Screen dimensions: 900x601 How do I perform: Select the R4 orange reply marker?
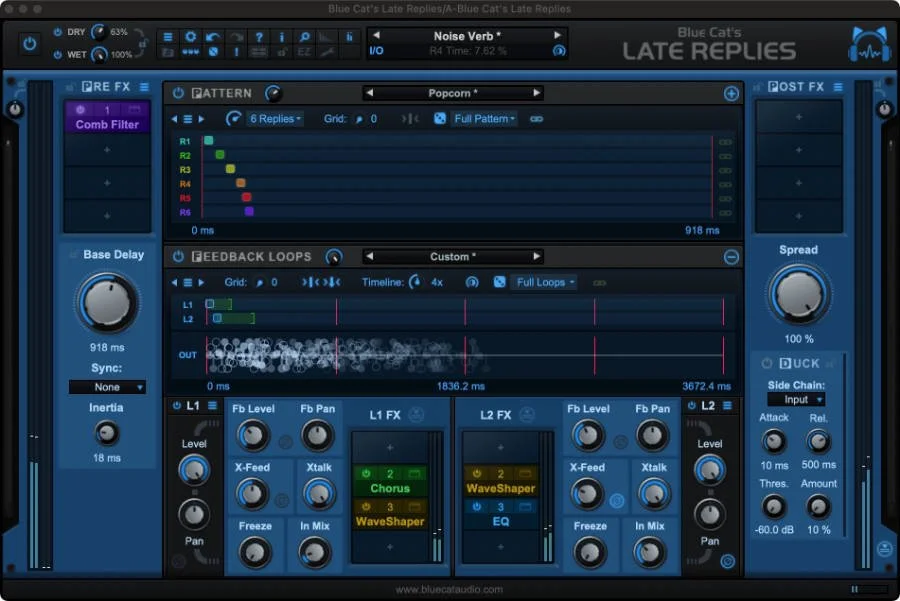click(x=240, y=183)
